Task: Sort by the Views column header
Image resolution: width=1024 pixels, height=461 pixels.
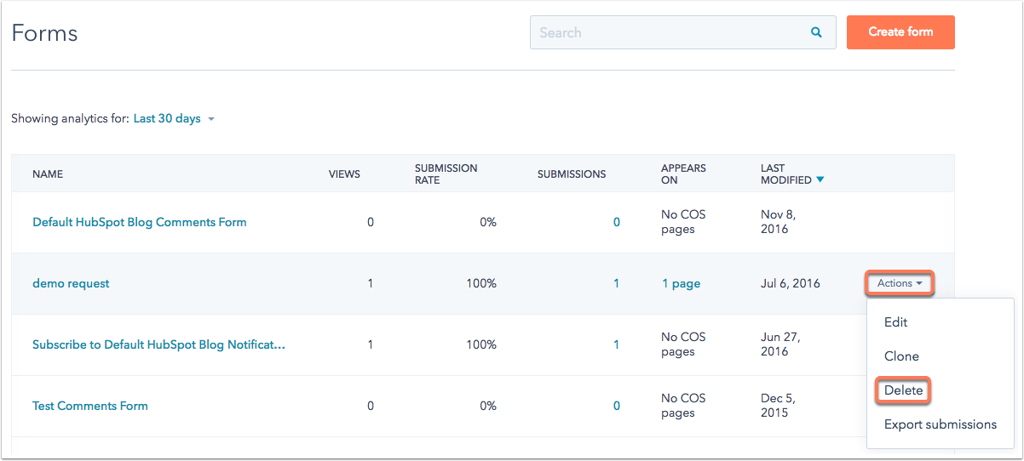Action: [x=344, y=174]
